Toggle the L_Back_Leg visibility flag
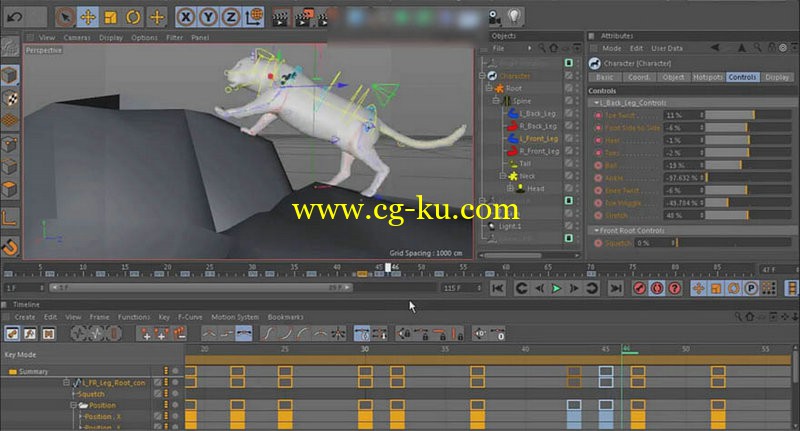Screen dimensions: 800x431 pyautogui.click(x=568, y=113)
